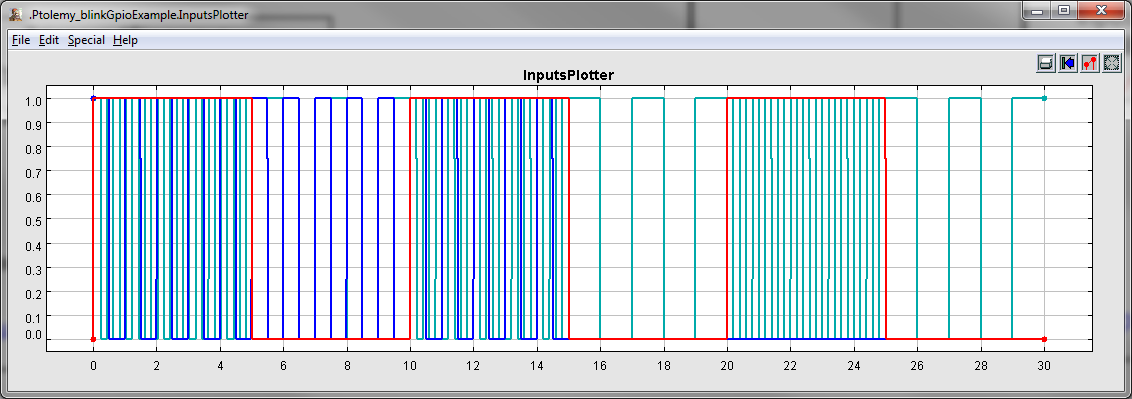1132x399 pixels.
Task: Open the plot format settings icon
Action: (x=1089, y=63)
